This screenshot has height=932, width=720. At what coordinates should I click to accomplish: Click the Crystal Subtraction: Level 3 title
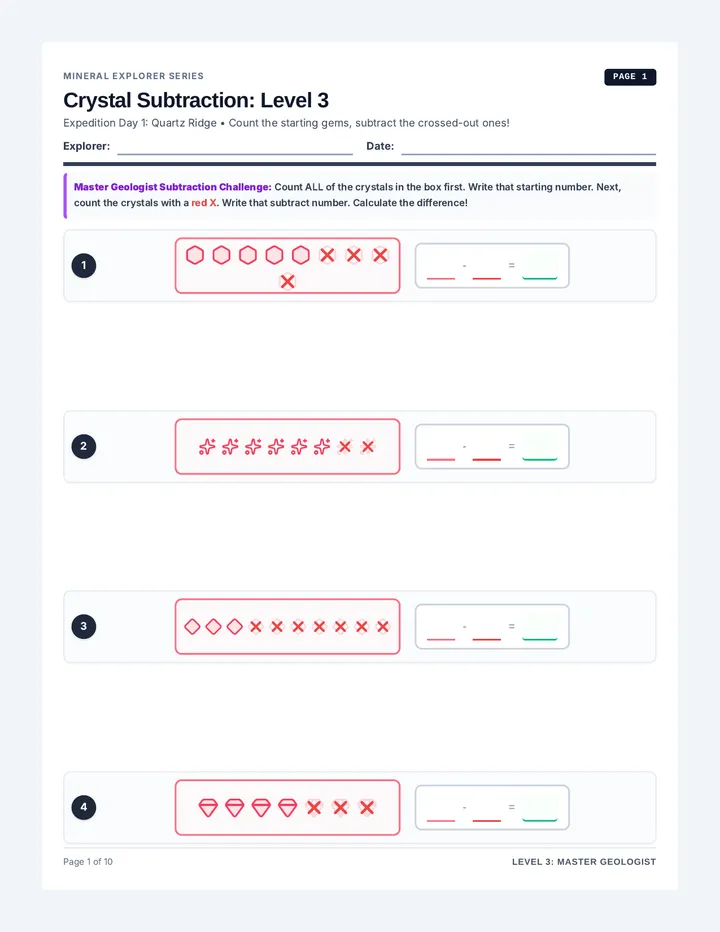click(196, 100)
